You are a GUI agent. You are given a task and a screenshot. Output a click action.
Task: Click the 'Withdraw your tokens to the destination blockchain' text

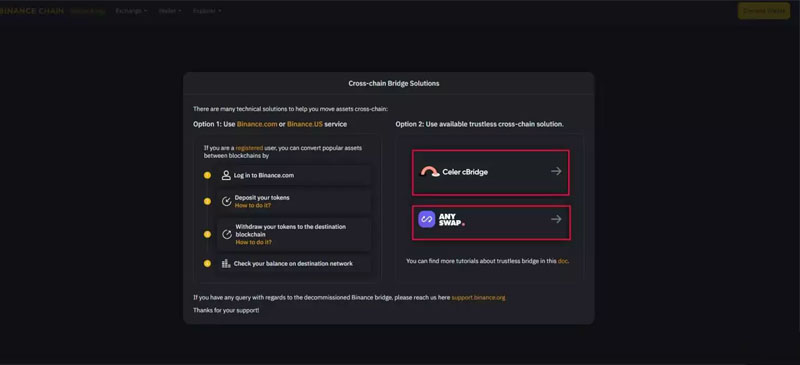coord(290,231)
